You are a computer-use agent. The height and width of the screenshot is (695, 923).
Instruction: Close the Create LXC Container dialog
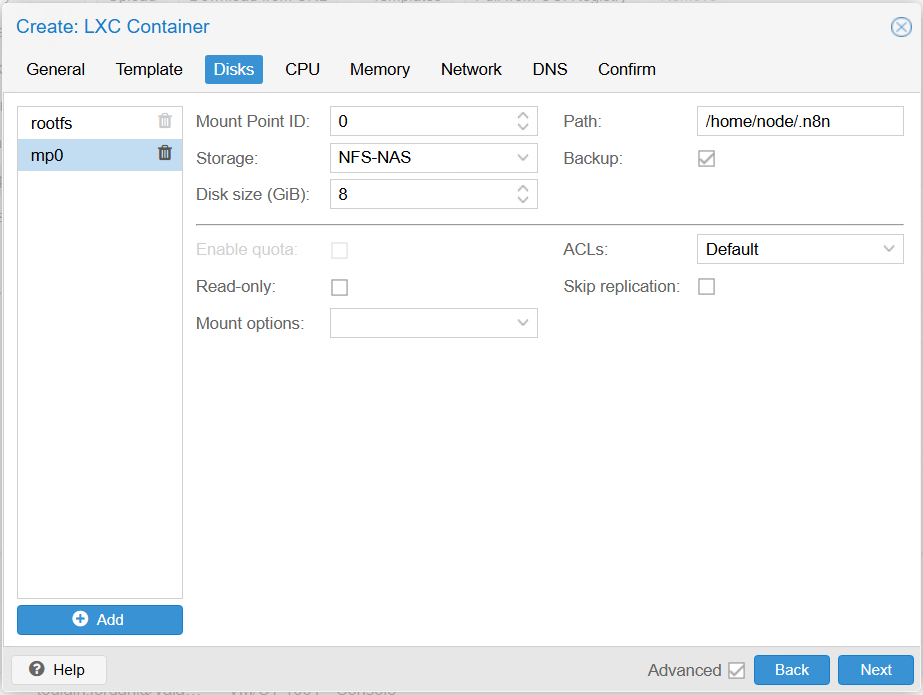900,27
